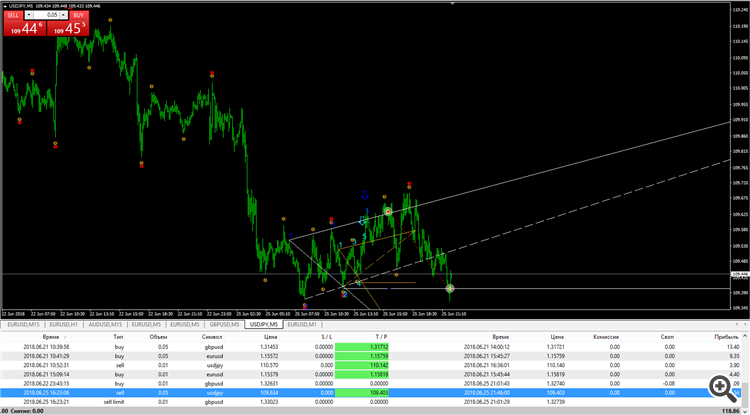The image size is (750, 415).
Task: Click the SELL label button
Action: [x=13, y=15]
